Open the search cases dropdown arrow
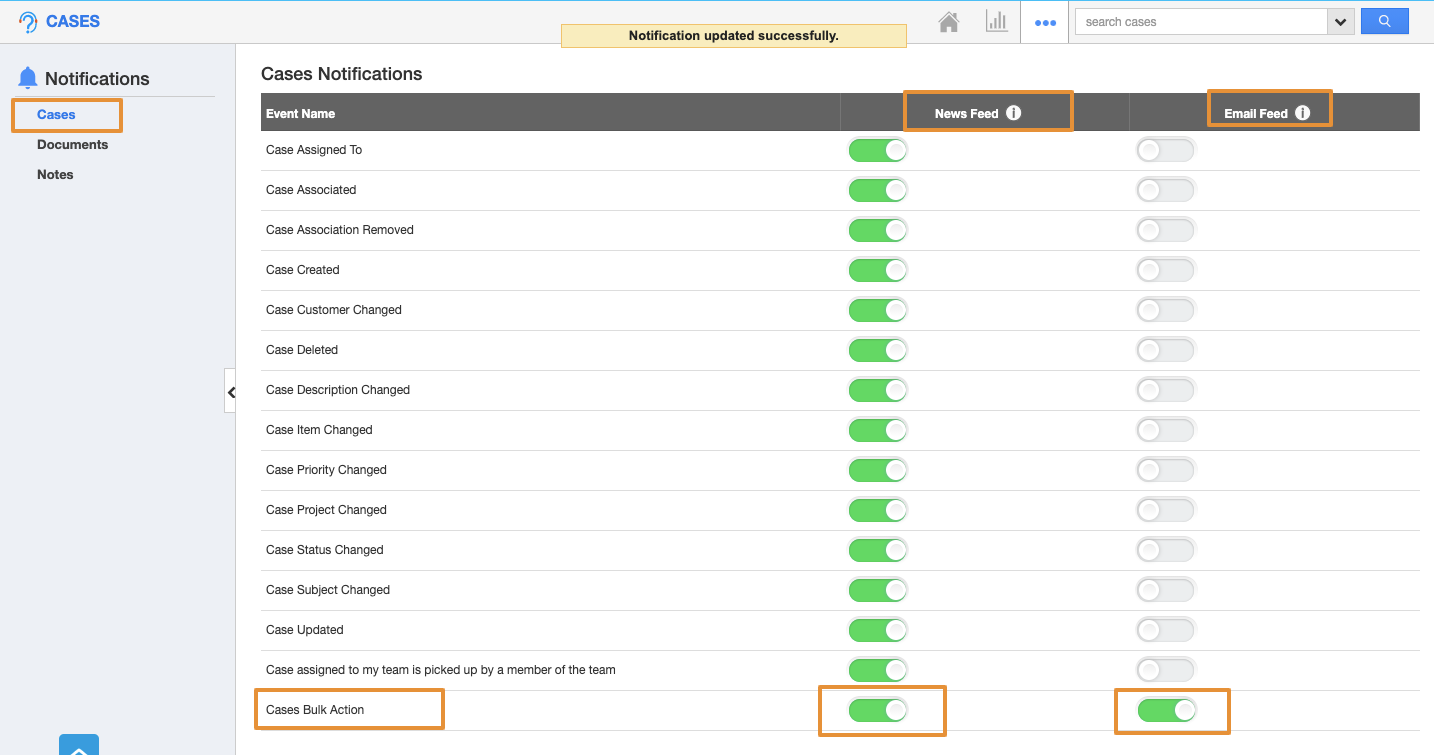Screen dimensions: 1434x755 (x=1340, y=22)
